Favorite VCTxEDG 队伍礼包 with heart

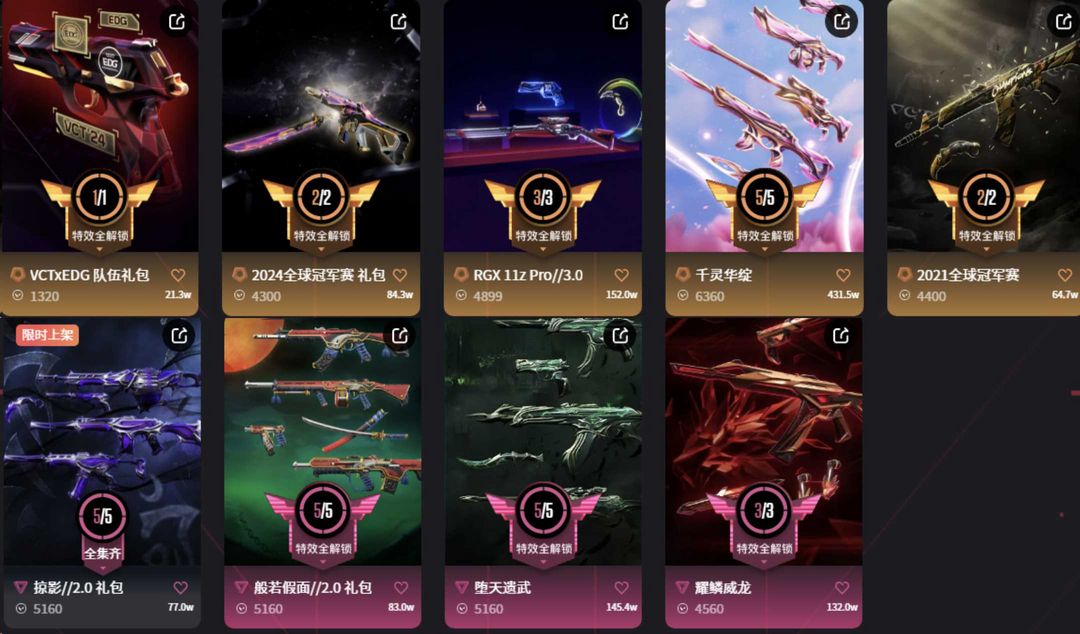tap(178, 275)
